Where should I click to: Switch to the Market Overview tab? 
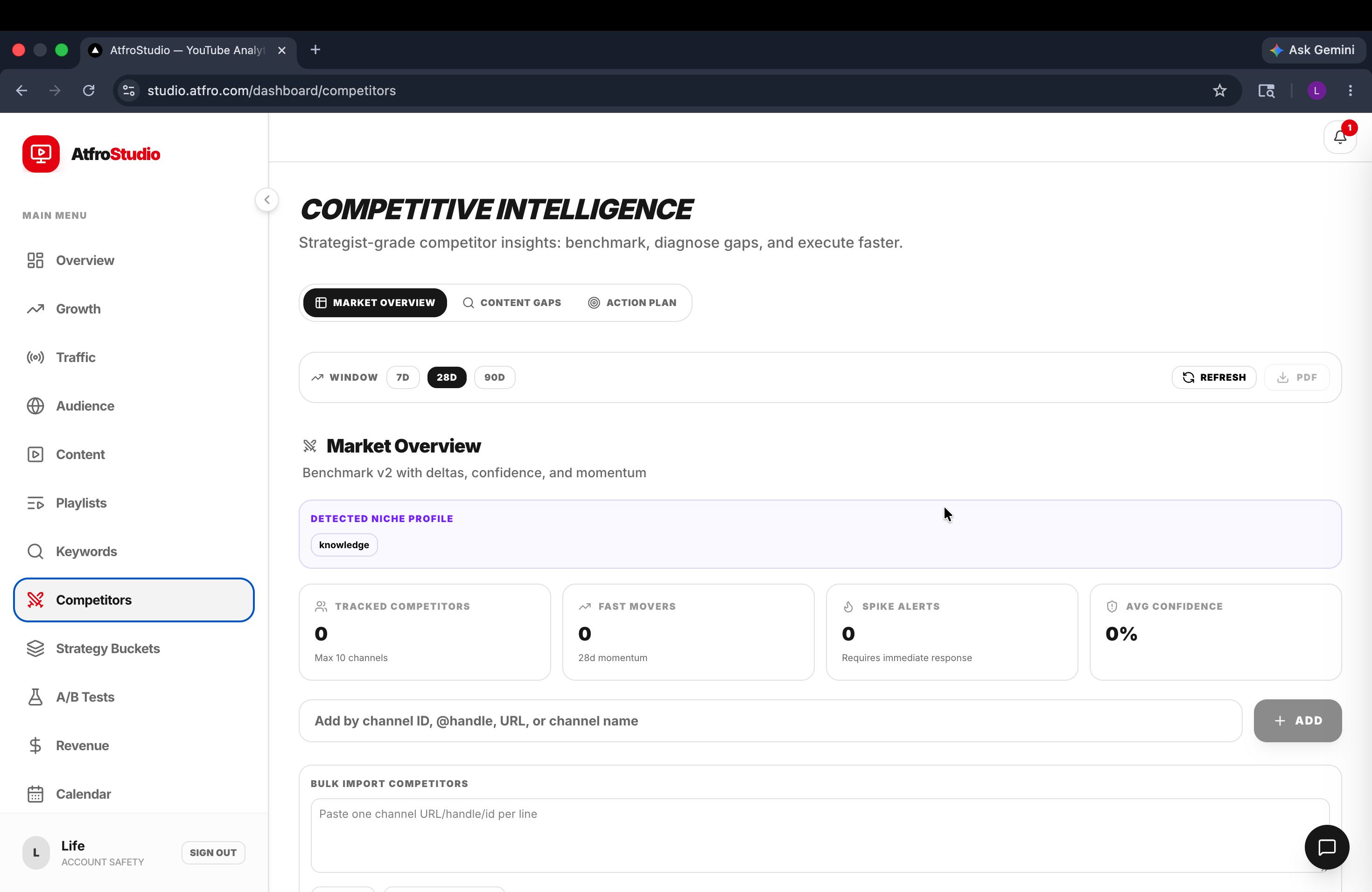click(x=375, y=302)
